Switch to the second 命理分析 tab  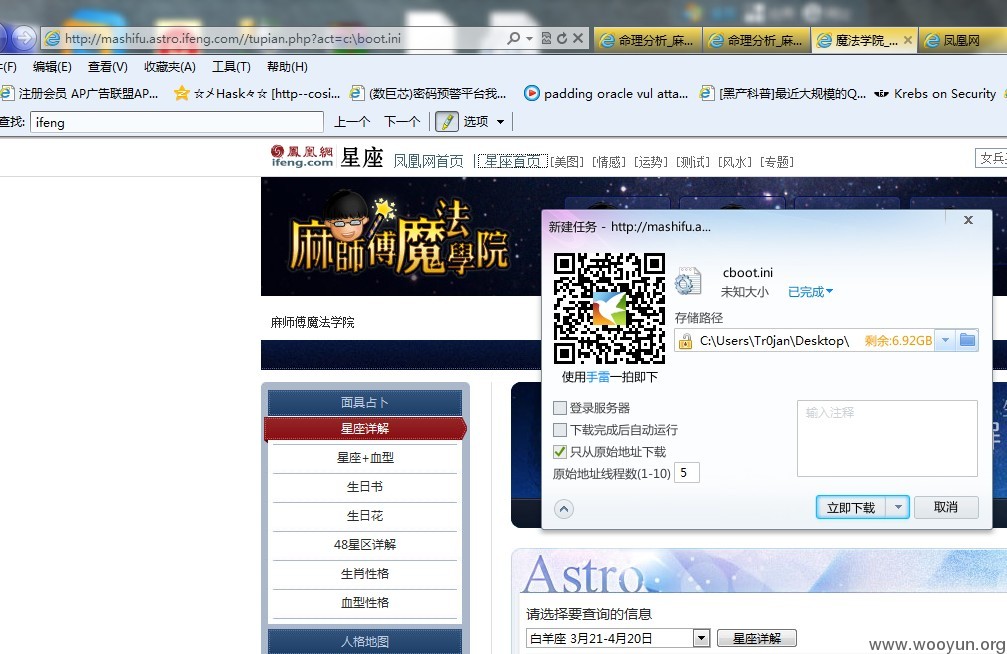tap(756, 40)
